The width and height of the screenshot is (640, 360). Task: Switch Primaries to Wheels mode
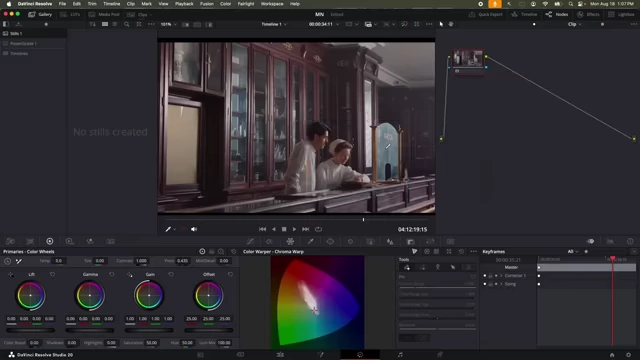click(202, 251)
